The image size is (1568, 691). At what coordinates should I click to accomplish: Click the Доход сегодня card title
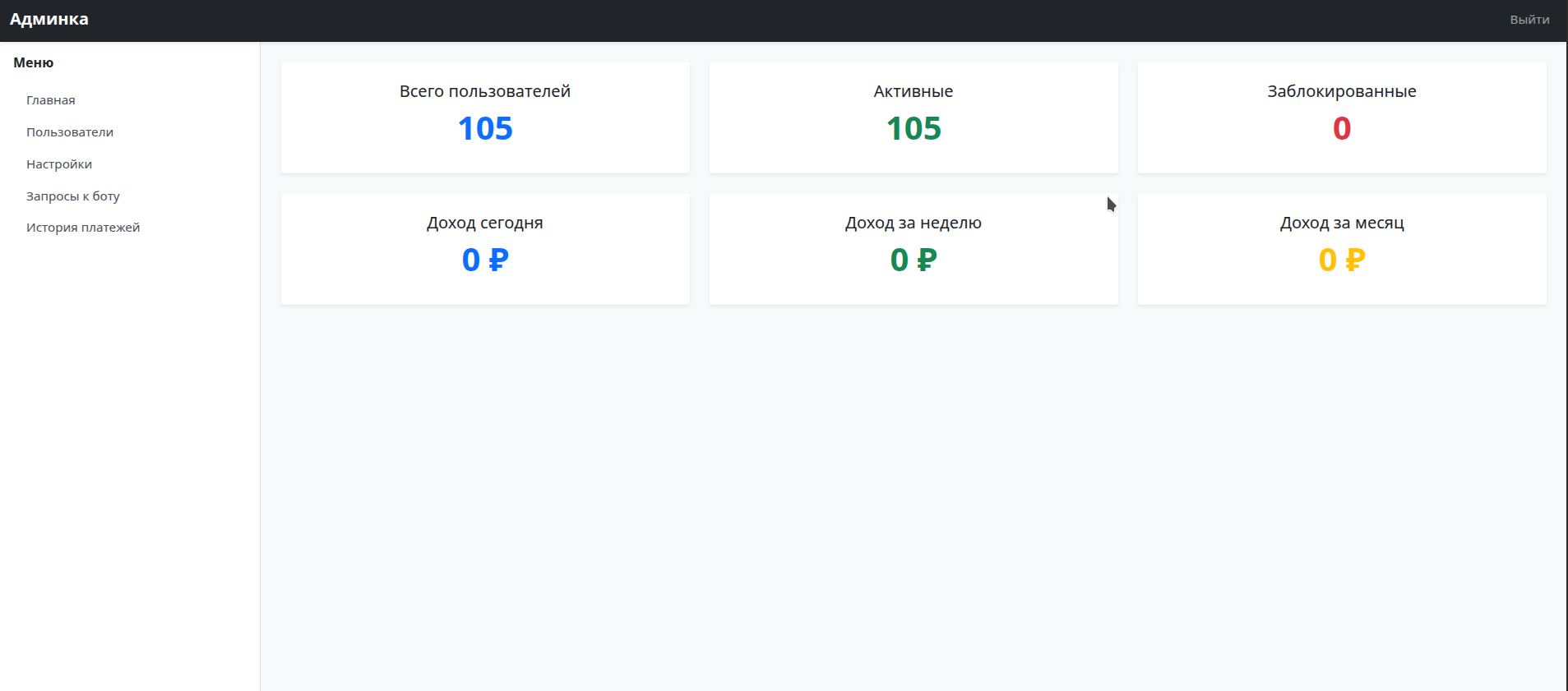[x=485, y=223]
